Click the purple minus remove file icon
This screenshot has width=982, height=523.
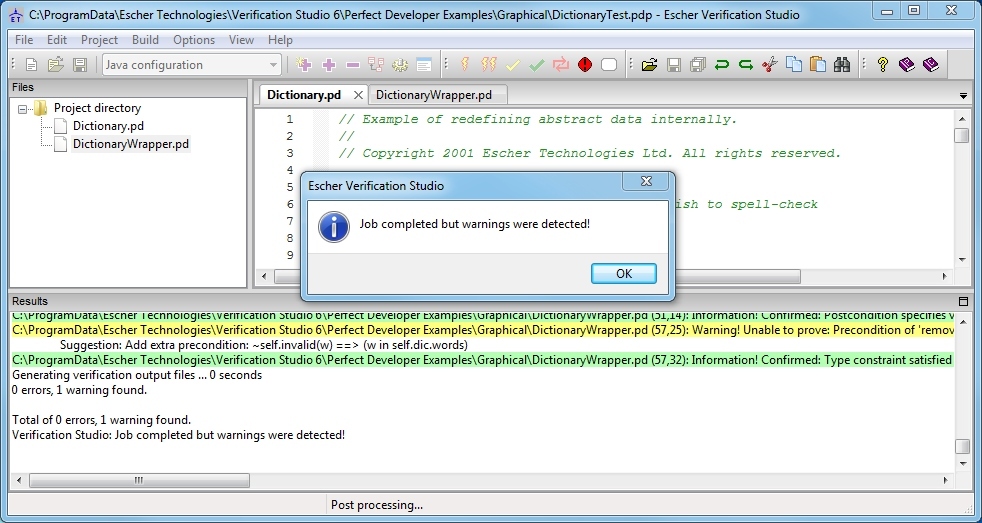coord(353,65)
